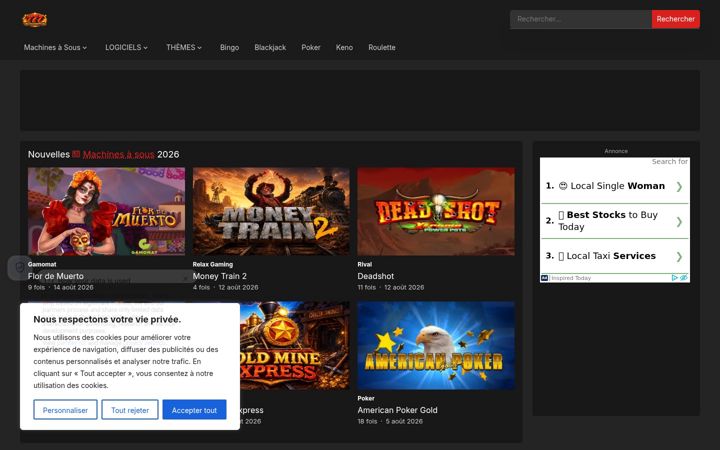This screenshot has height=450, width=720.
Task: Open the Gold Mine Express game thumbnail
Action: tap(294, 345)
